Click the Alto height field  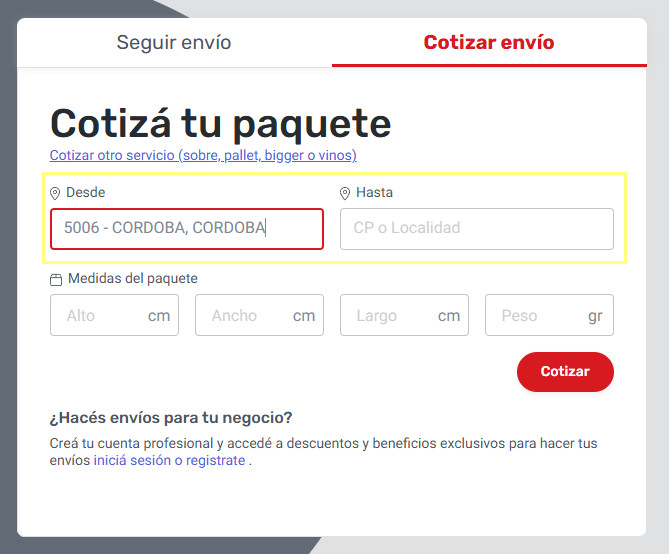[x=114, y=315]
